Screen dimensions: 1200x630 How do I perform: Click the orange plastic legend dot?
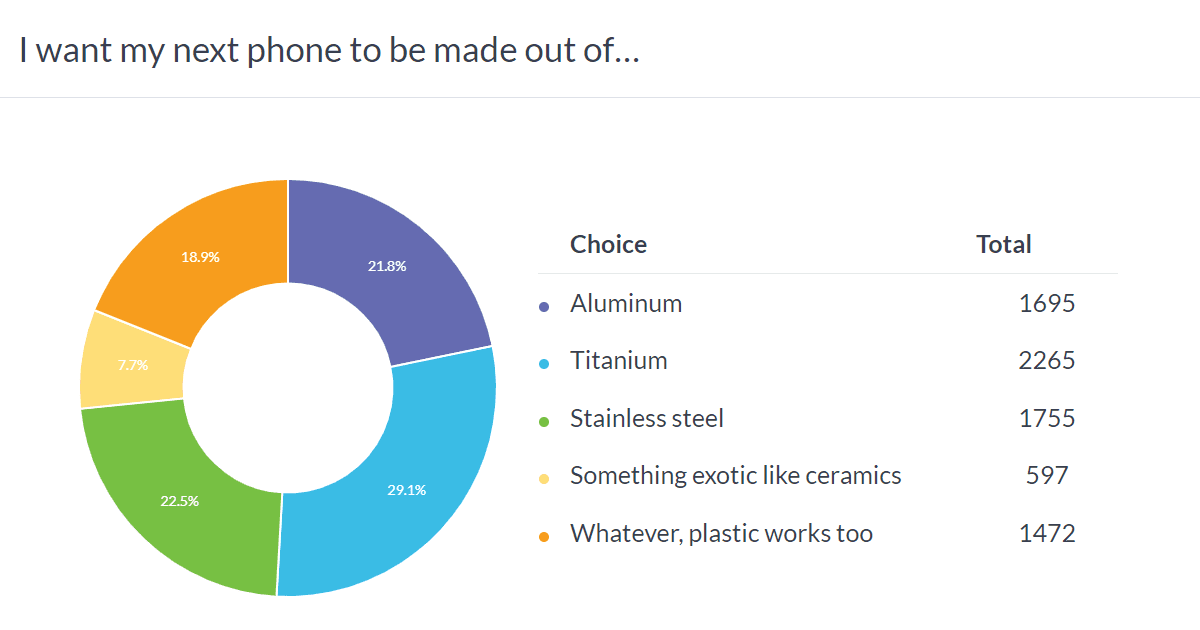544,537
